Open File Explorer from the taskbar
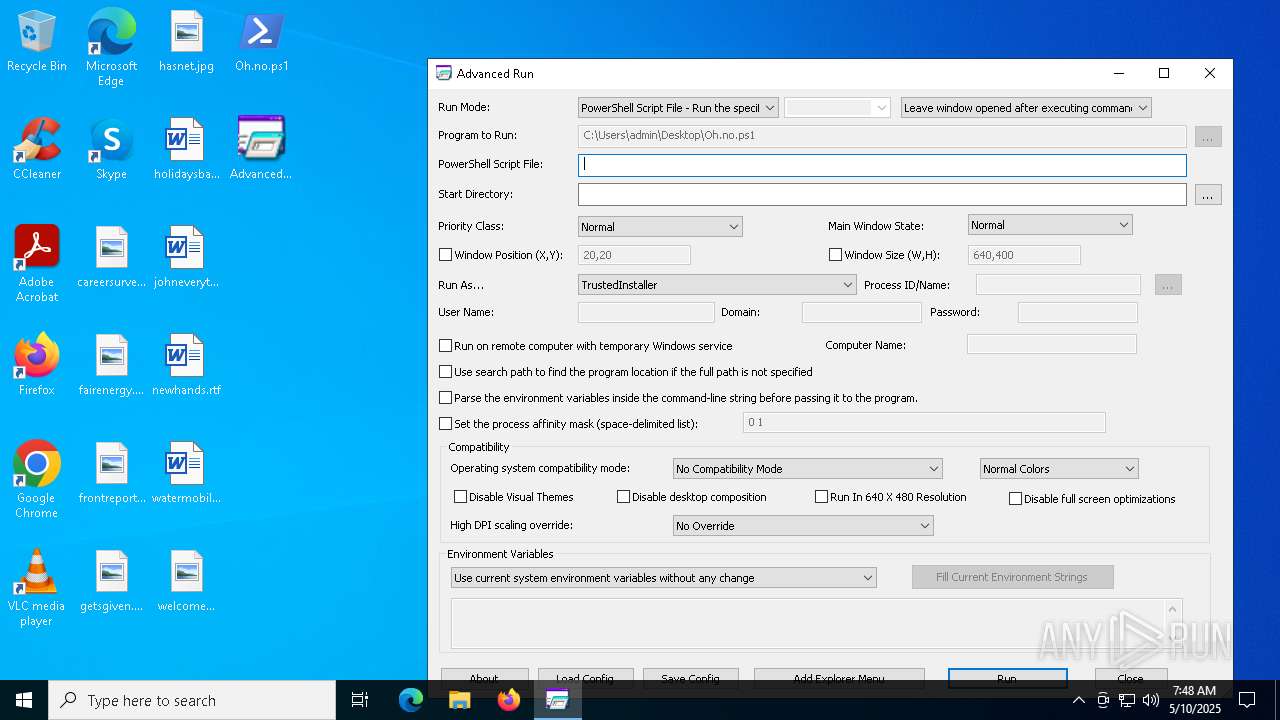This screenshot has height=720, width=1280. [459, 700]
